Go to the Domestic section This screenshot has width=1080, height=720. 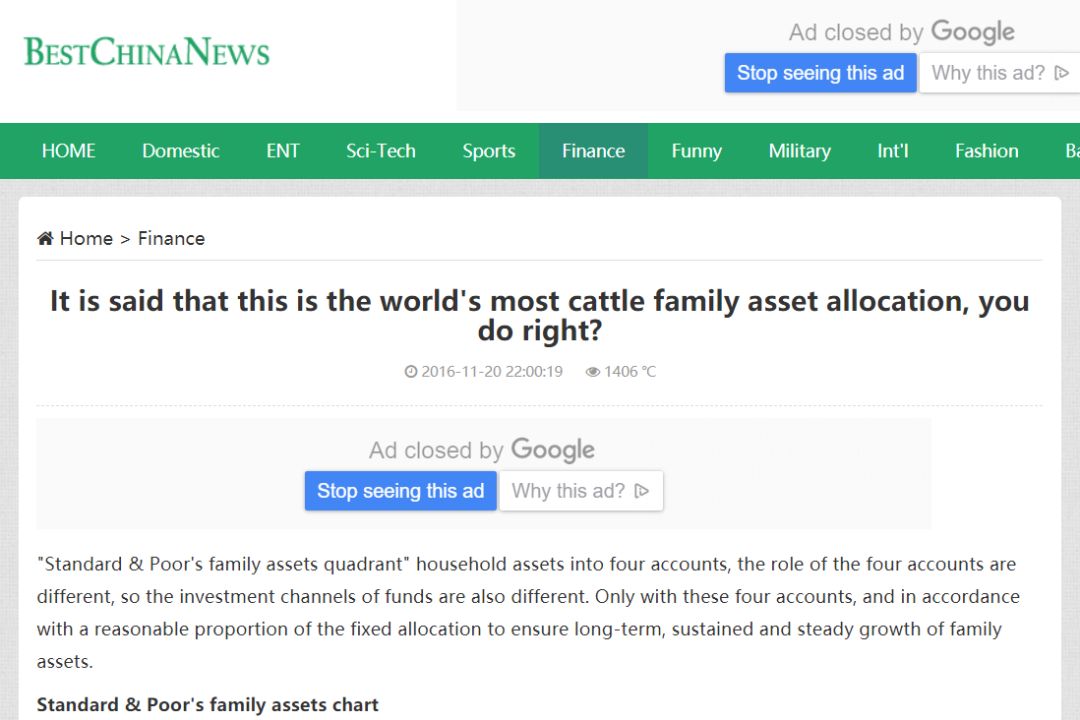click(x=180, y=151)
